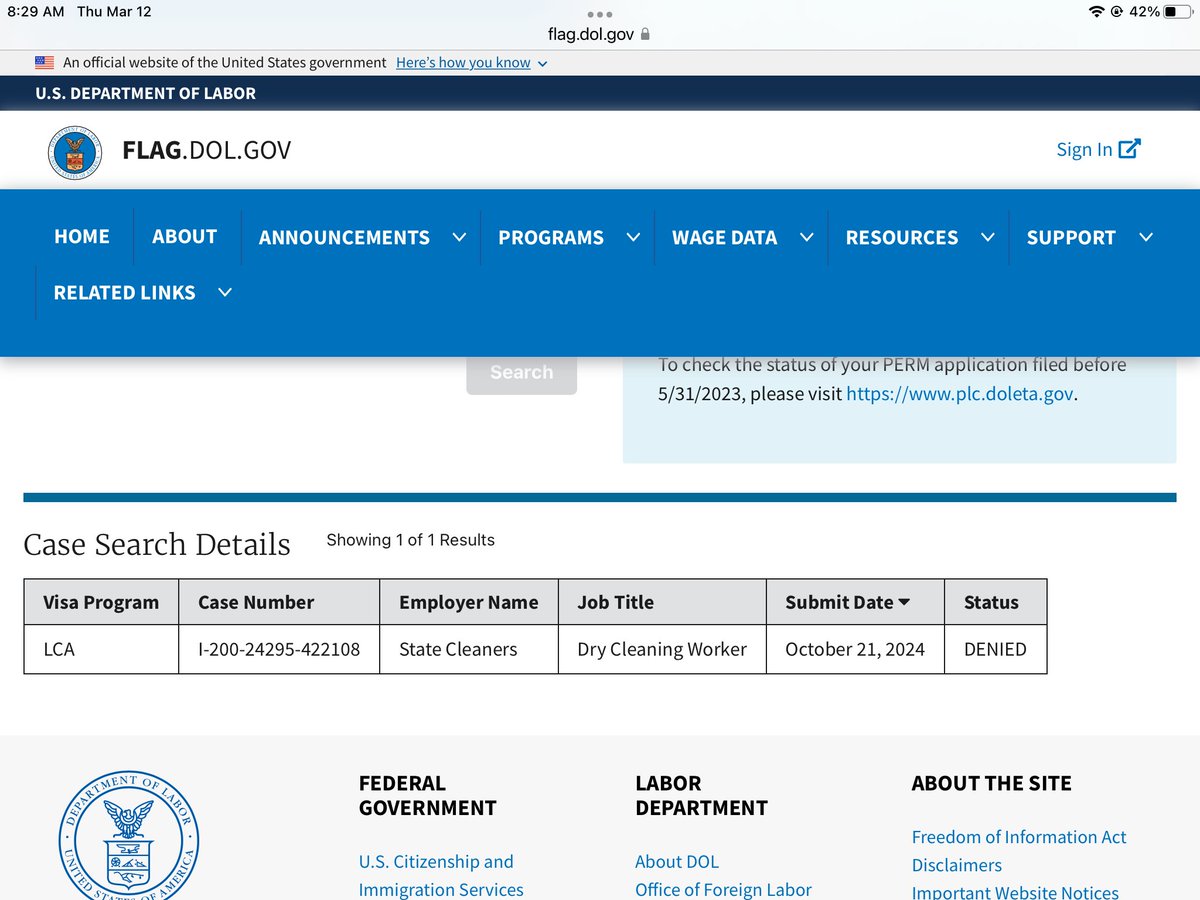Expand the Support menu chevron
This screenshot has width=1200, height=900.
point(1146,237)
